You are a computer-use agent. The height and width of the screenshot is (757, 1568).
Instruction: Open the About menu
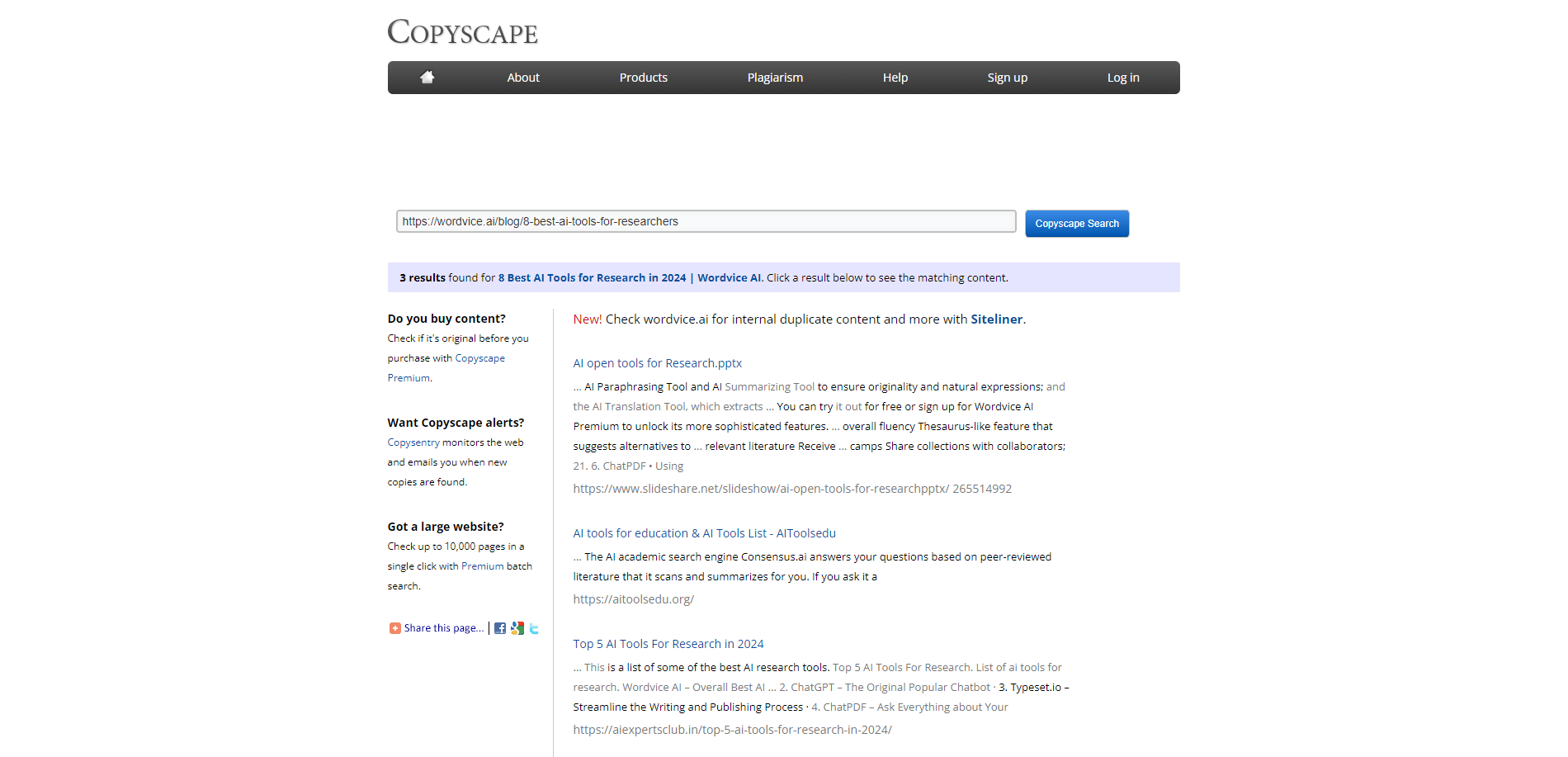click(x=522, y=77)
